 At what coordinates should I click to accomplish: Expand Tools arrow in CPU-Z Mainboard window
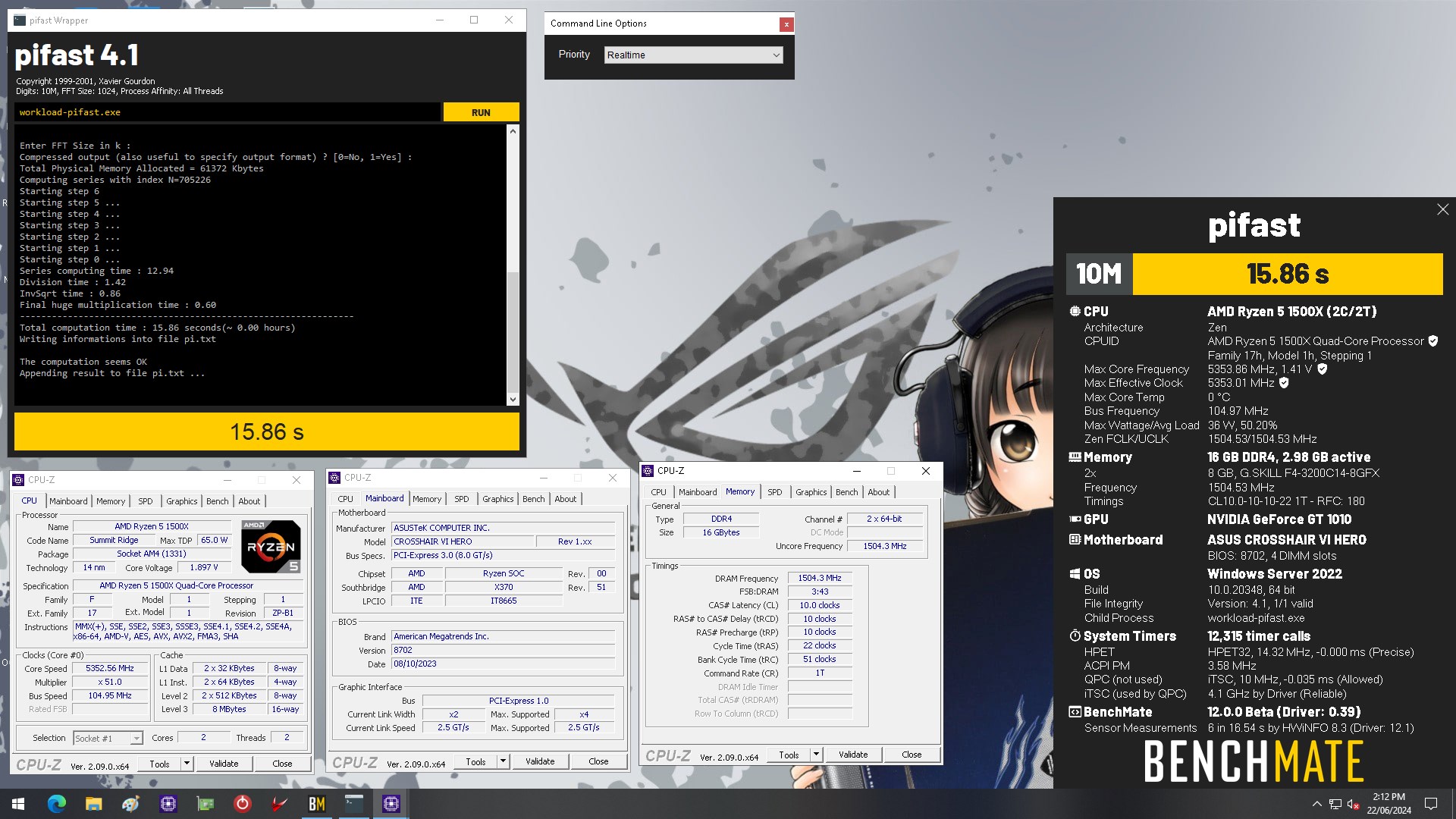[503, 761]
